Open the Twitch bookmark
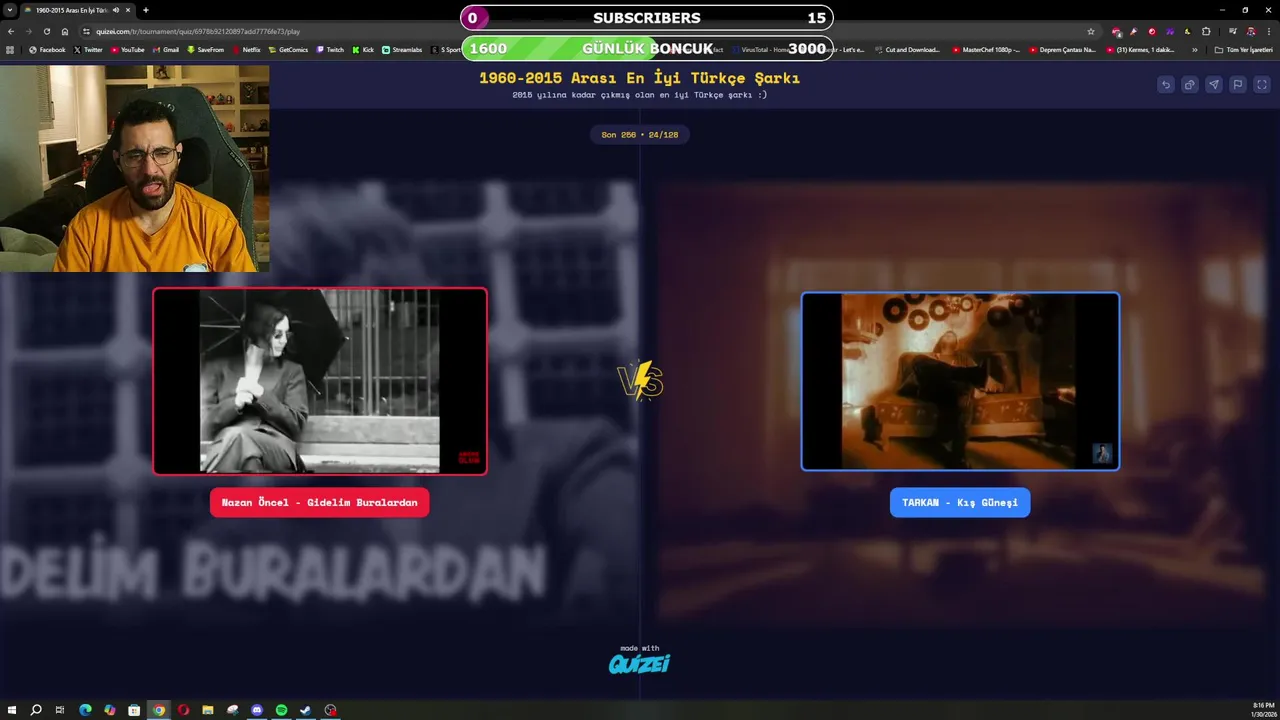Screen dimensions: 1280x720 tap(330, 49)
